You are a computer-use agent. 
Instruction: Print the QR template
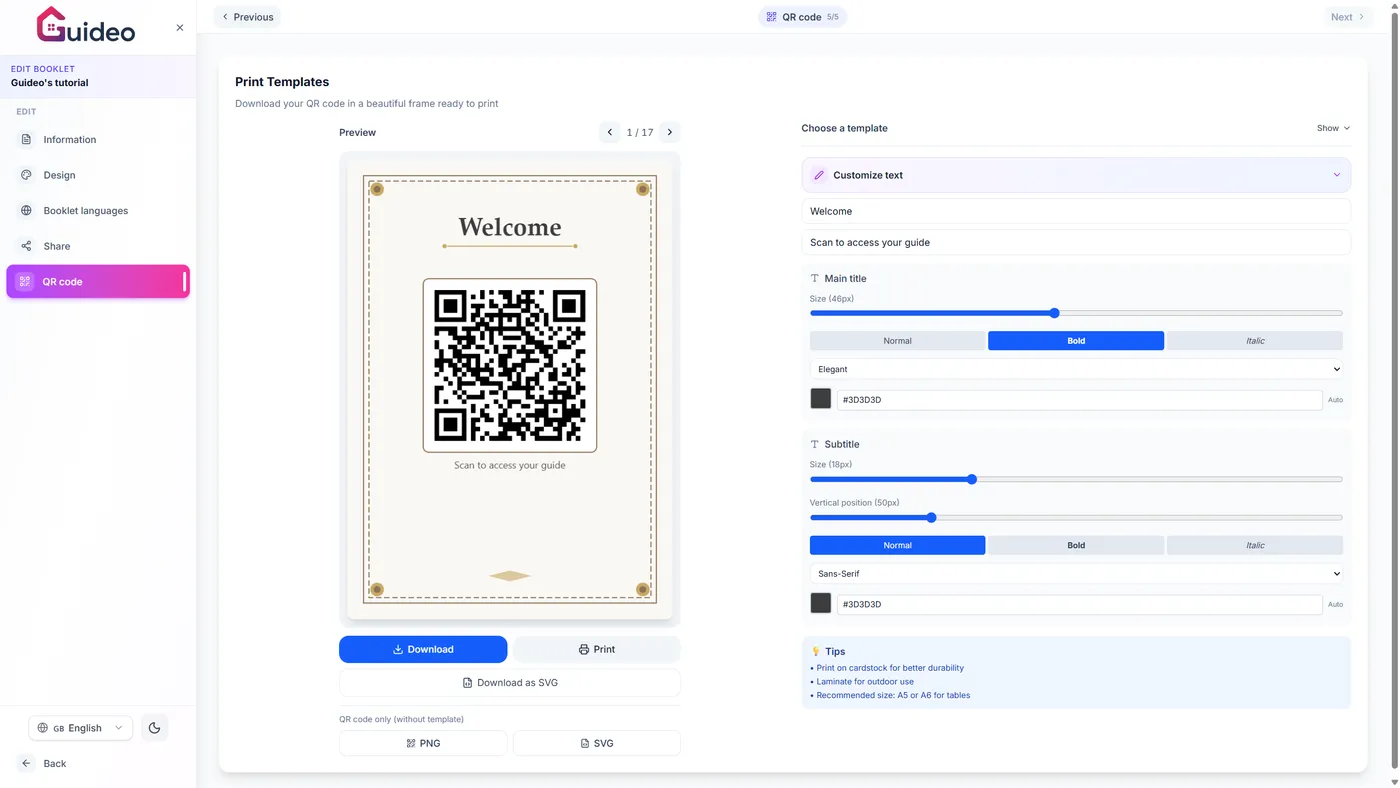pyautogui.click(x=597, y=649)
